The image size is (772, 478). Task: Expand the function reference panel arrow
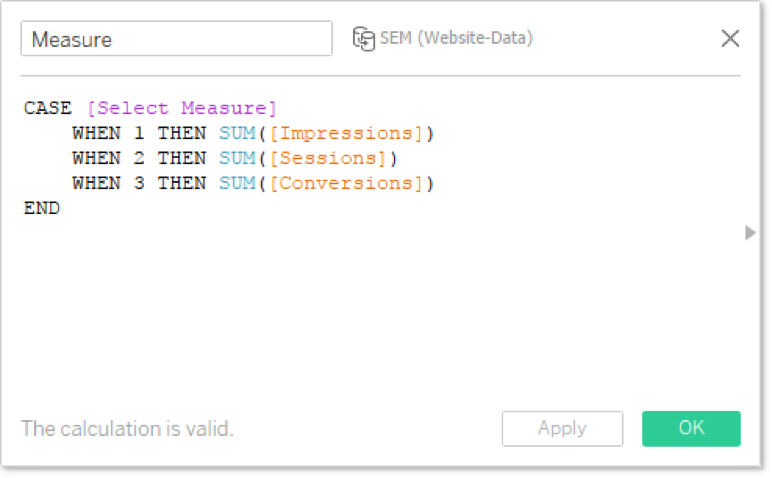pyautogui.click(x=750, y=233)
